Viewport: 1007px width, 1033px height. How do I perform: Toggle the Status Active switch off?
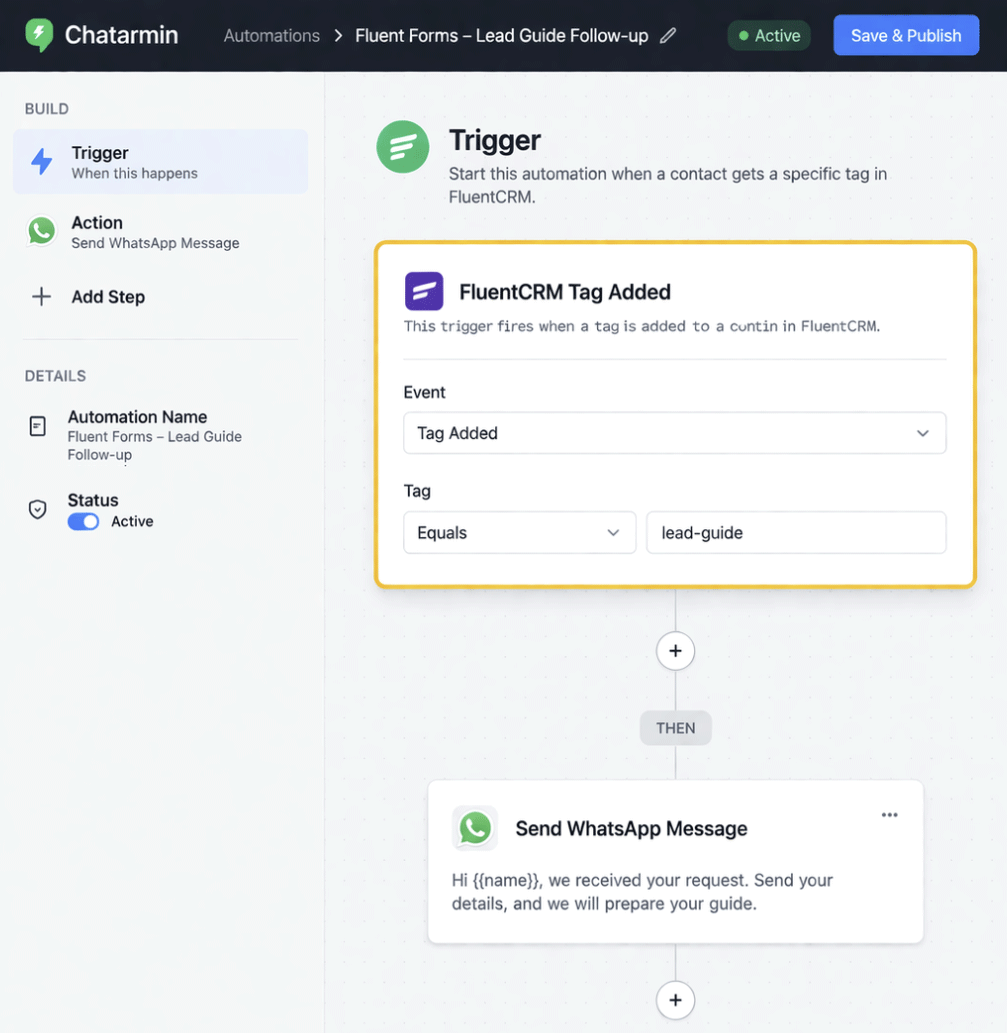pyautogui.click(x=83, y=522)
